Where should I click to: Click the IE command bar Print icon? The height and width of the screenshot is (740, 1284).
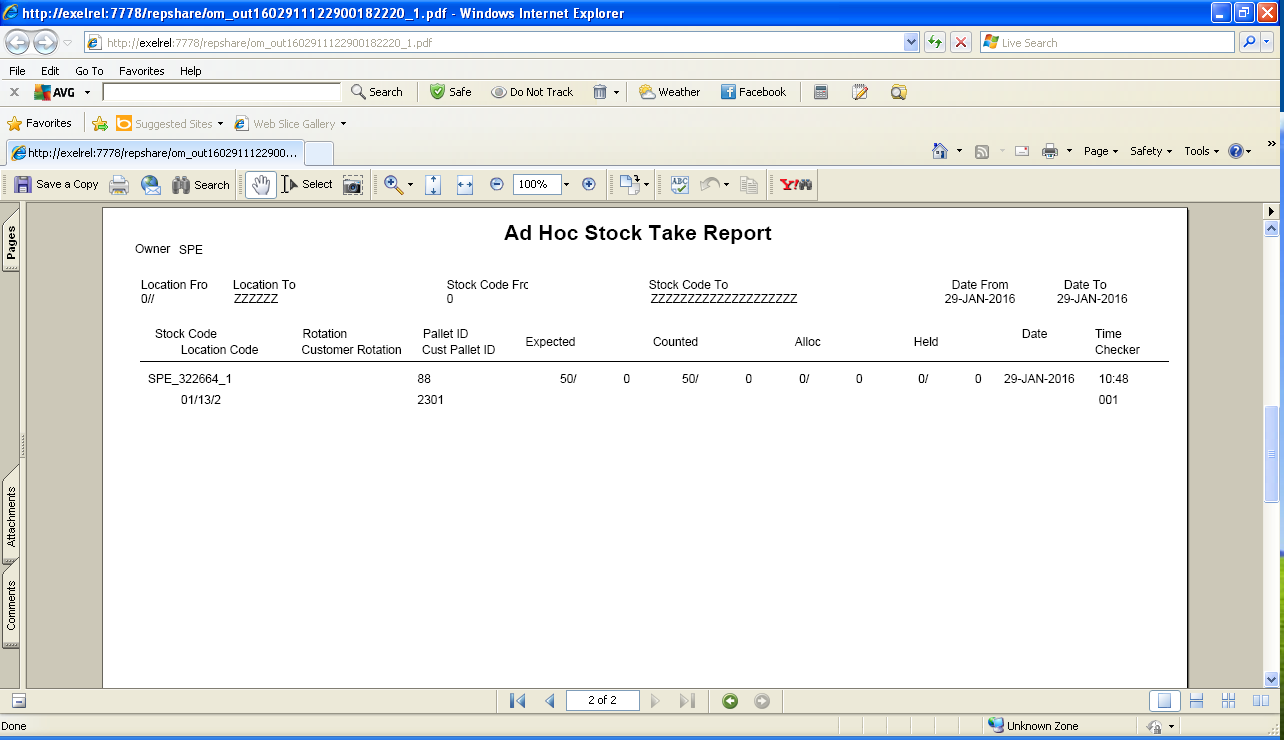[1050, 151]
